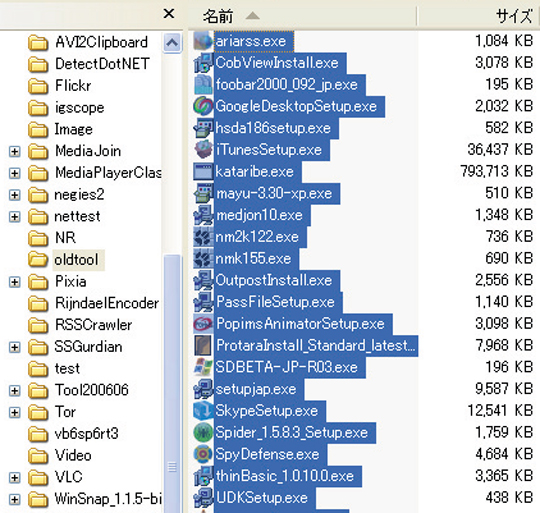The image size is (540, 513).
Task: Click the Spider_1.5.8.3_Setup.exe green icon
Action: pyautogui.click(x=203, y=432)
